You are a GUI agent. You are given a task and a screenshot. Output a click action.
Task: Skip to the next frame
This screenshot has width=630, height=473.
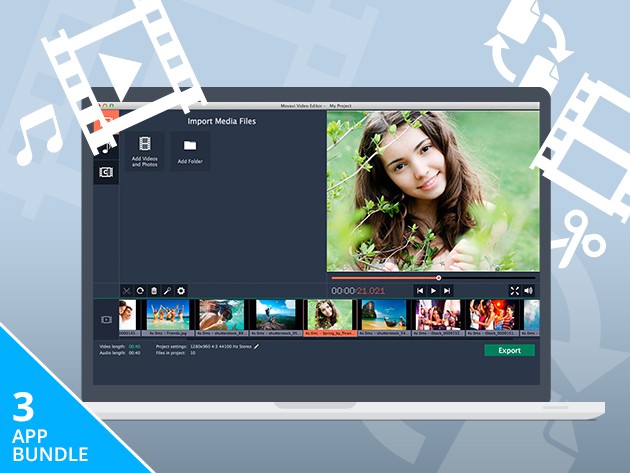pos(447,291)
